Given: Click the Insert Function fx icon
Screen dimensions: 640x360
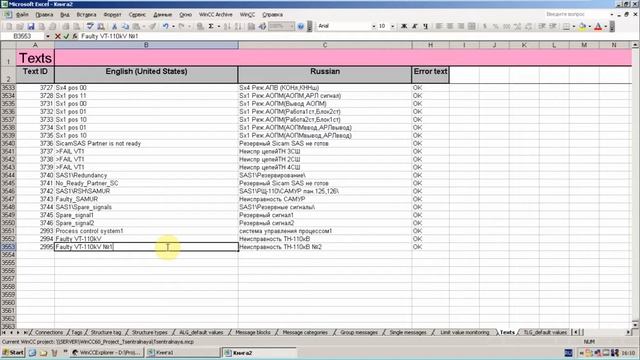Looking at the screenshot, I should [x=75, y=36].
